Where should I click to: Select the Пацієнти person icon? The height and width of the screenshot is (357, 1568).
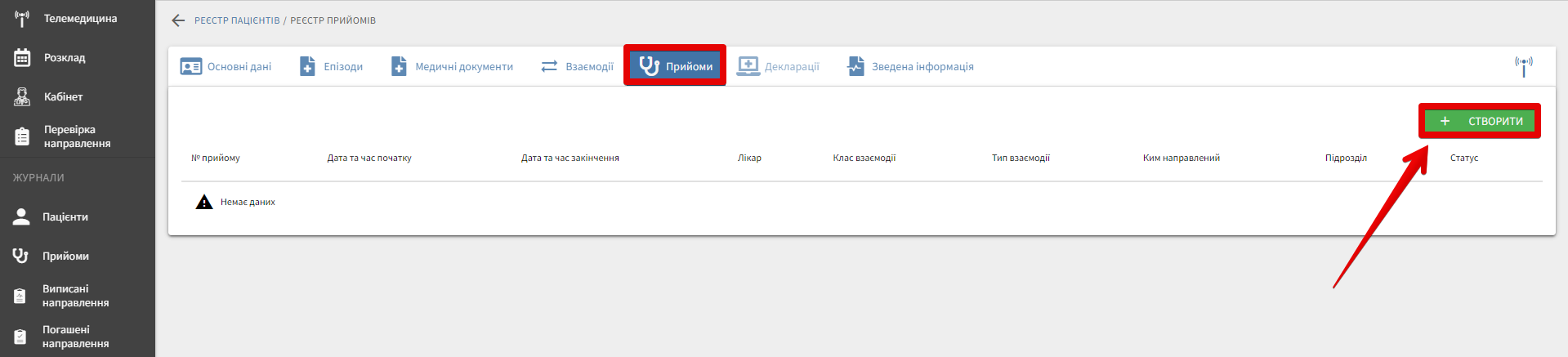click(21, 217)
